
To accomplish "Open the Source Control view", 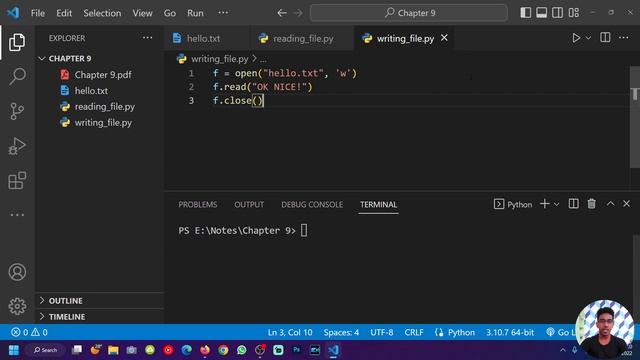I will (17, 111).
